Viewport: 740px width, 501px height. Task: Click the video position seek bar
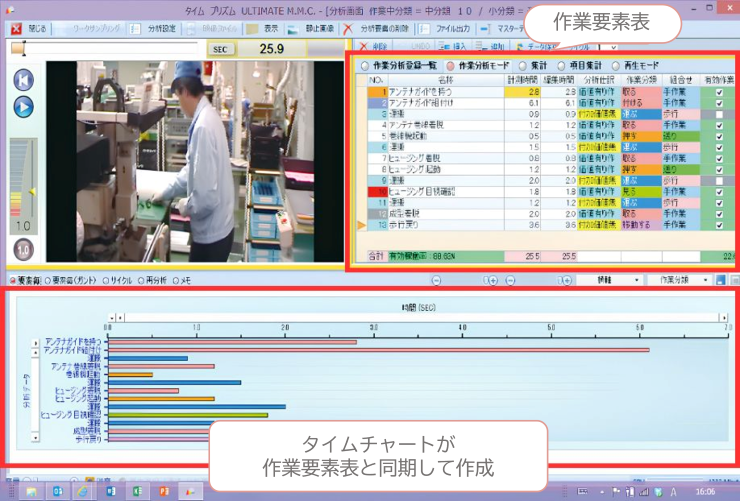coord(104,48)
